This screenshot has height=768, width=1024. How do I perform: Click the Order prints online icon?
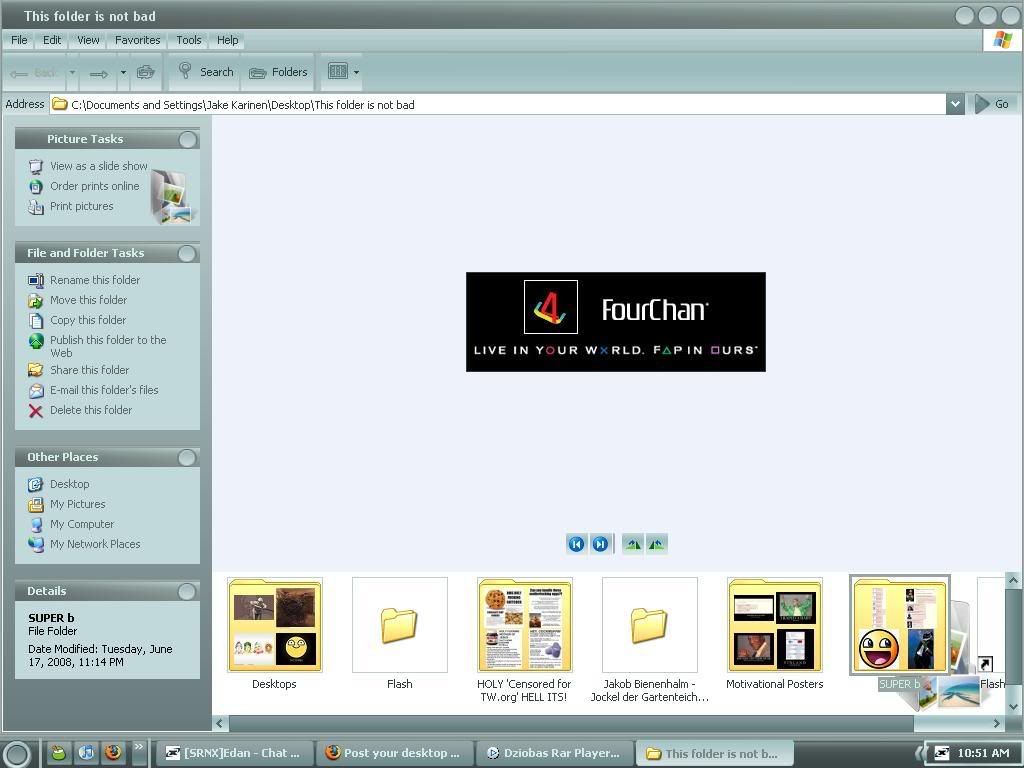[35, 187]
